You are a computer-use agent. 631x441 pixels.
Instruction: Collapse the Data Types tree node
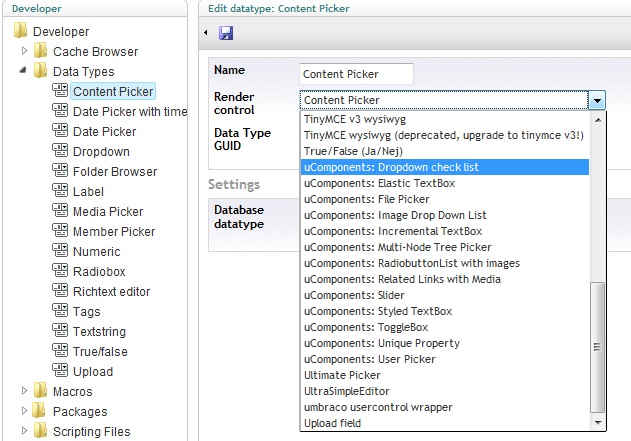[x=23, y=70]
